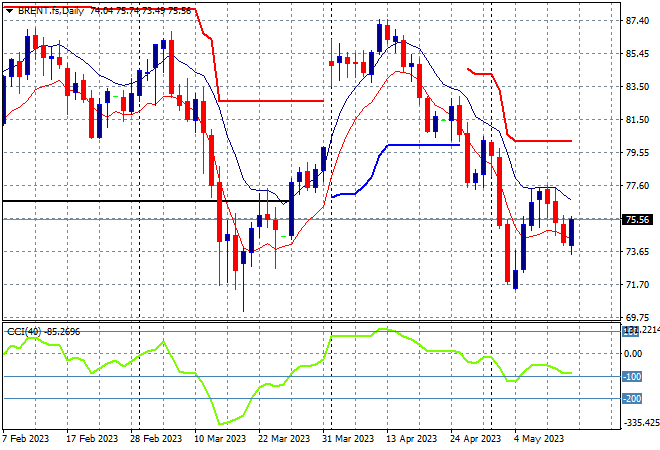Click the 10 Mar 2023 date label
660x450 pixels.
point(220,439)
